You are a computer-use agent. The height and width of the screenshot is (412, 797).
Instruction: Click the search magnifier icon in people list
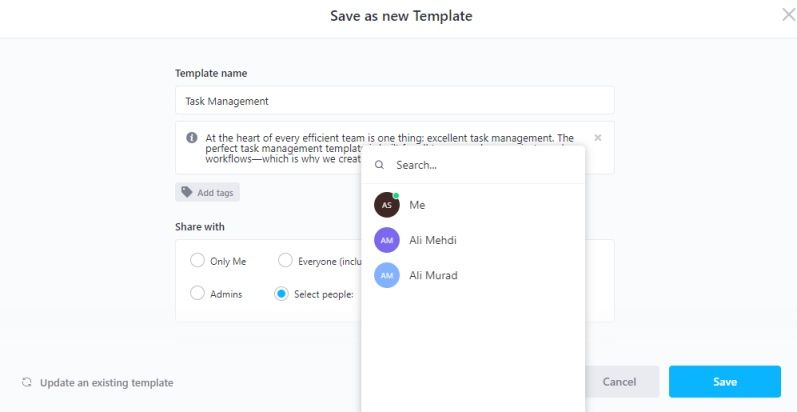[379, 165]
